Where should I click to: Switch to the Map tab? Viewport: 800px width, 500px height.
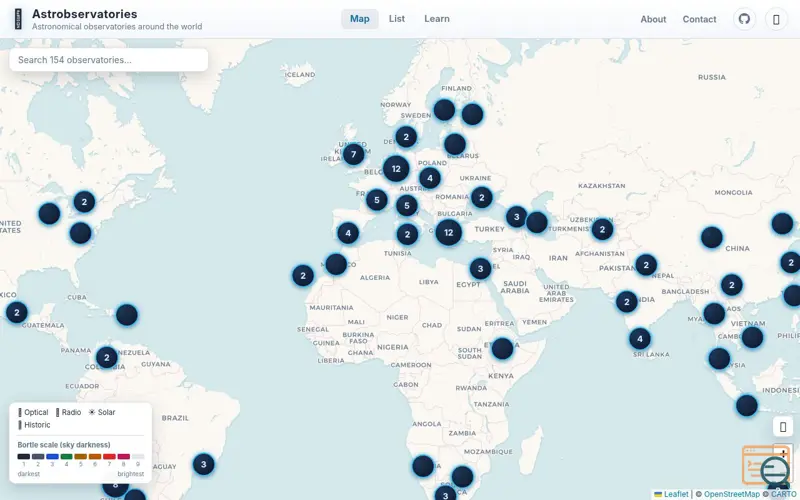click(x=360, y=19)
